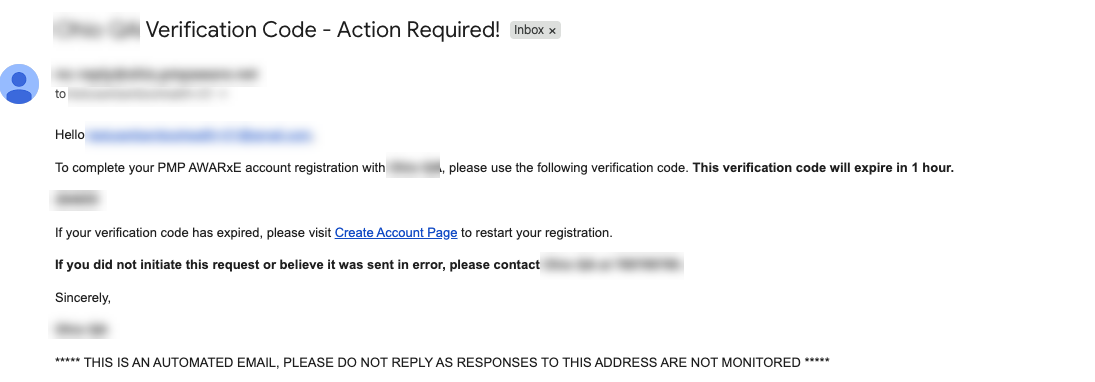Click the 'Hello' greeting word
This screenshot has height=382, width=1095.
70,135
